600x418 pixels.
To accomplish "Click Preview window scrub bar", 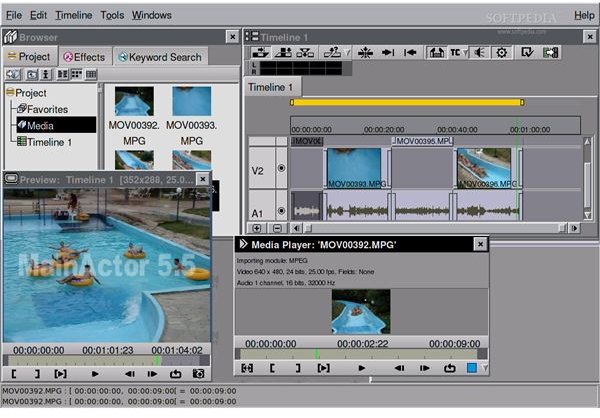I will pyautogui.click(x=106, y=361).
